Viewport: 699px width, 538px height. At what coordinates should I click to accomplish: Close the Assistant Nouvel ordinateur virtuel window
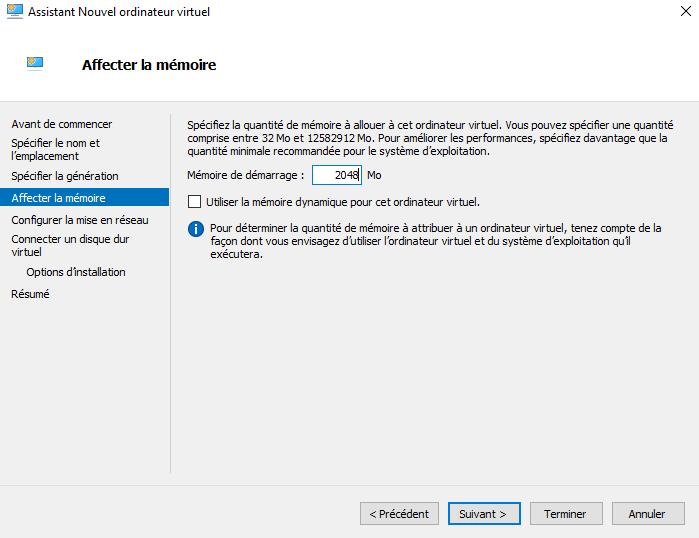681,12
